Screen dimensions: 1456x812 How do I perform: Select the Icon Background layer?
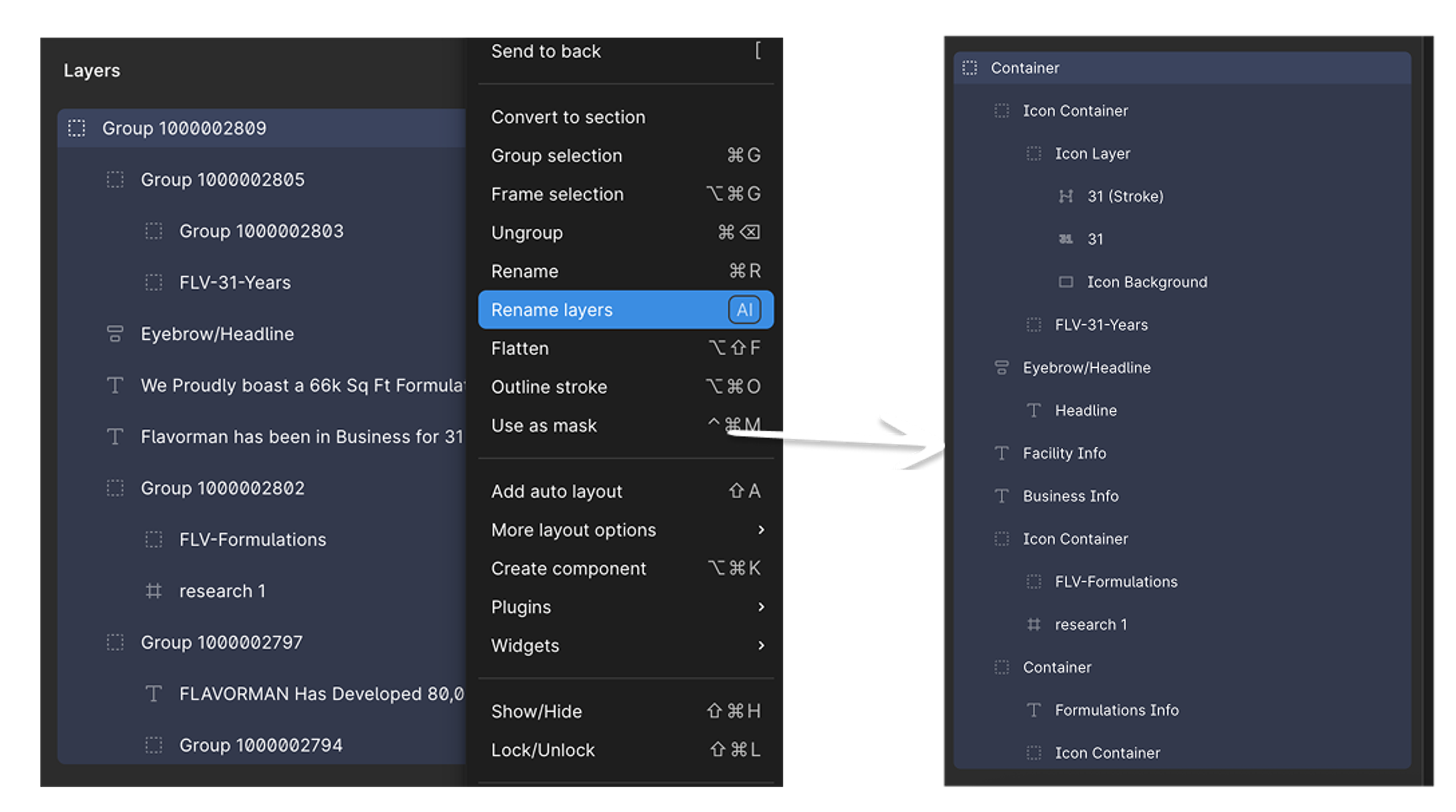tap(1183, 282)
